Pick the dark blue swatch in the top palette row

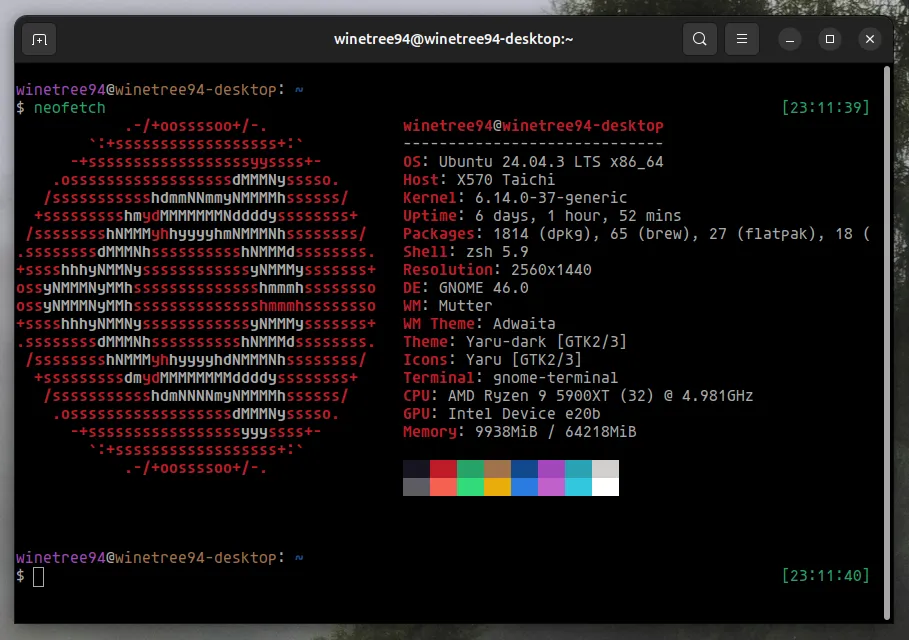coord(524,469)
